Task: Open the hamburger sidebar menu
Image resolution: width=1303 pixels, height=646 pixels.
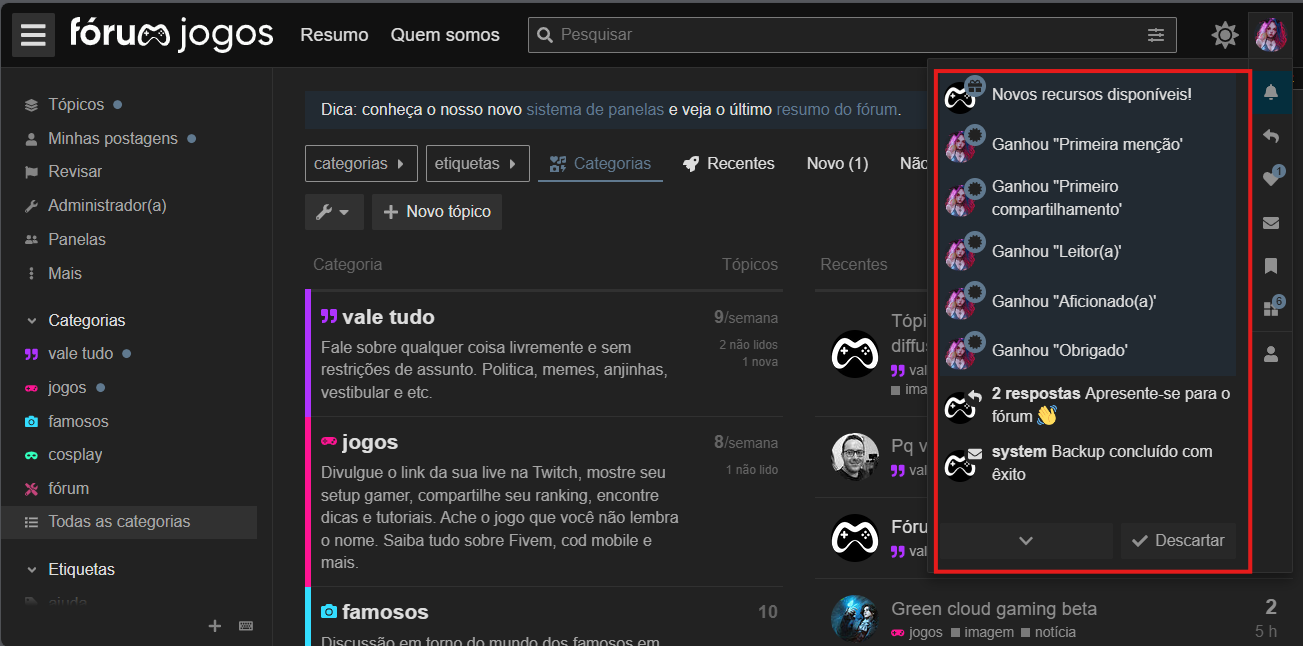Action: [33, 35]
